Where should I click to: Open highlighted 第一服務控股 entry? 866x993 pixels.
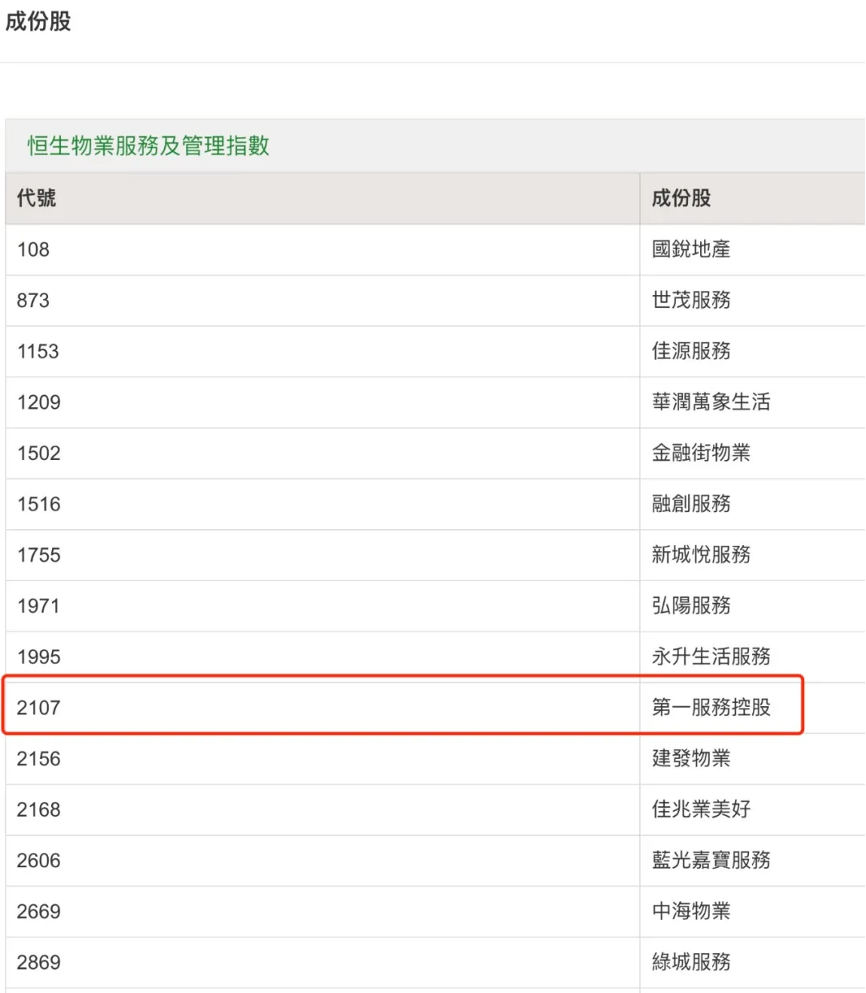pyautogui.click(x=711, y=707)
